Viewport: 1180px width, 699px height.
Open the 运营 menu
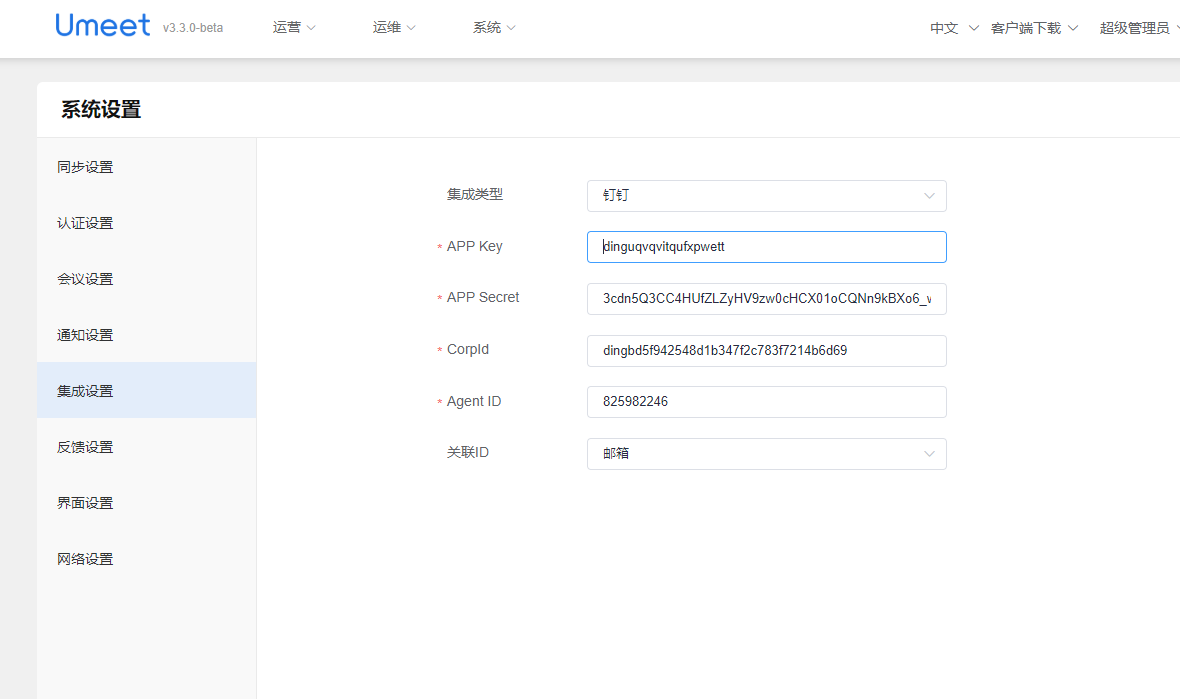(293, 28)
